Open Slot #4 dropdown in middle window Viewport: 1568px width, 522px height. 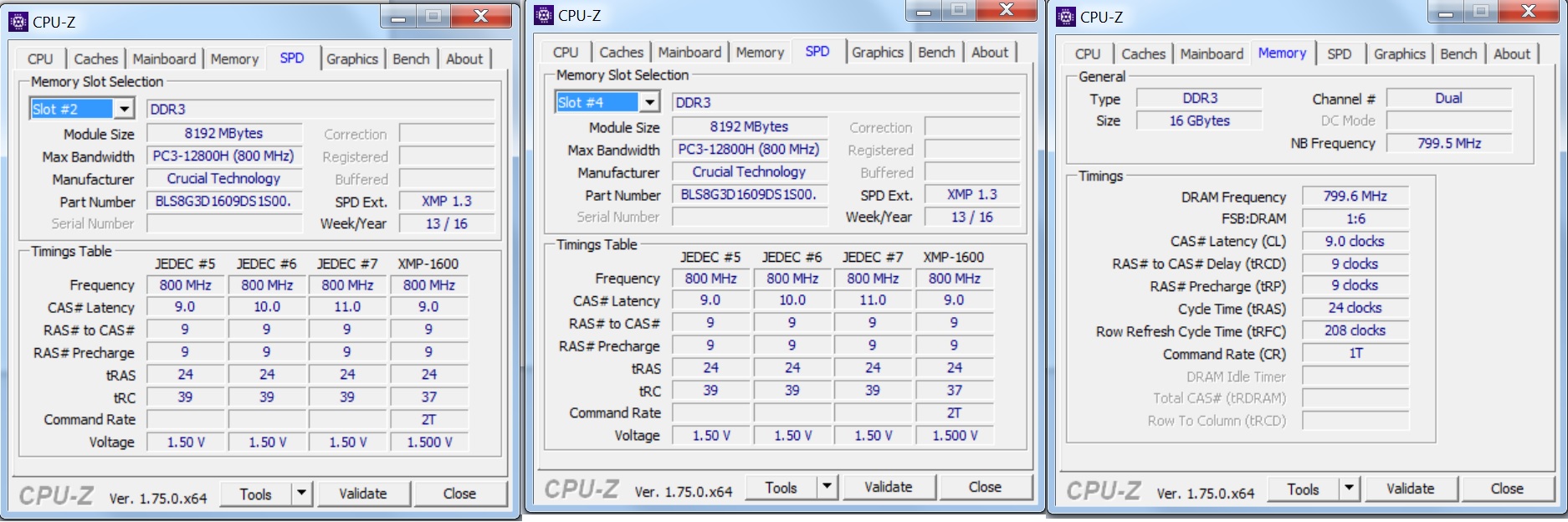pyautogui.click(x=650, y=102)
